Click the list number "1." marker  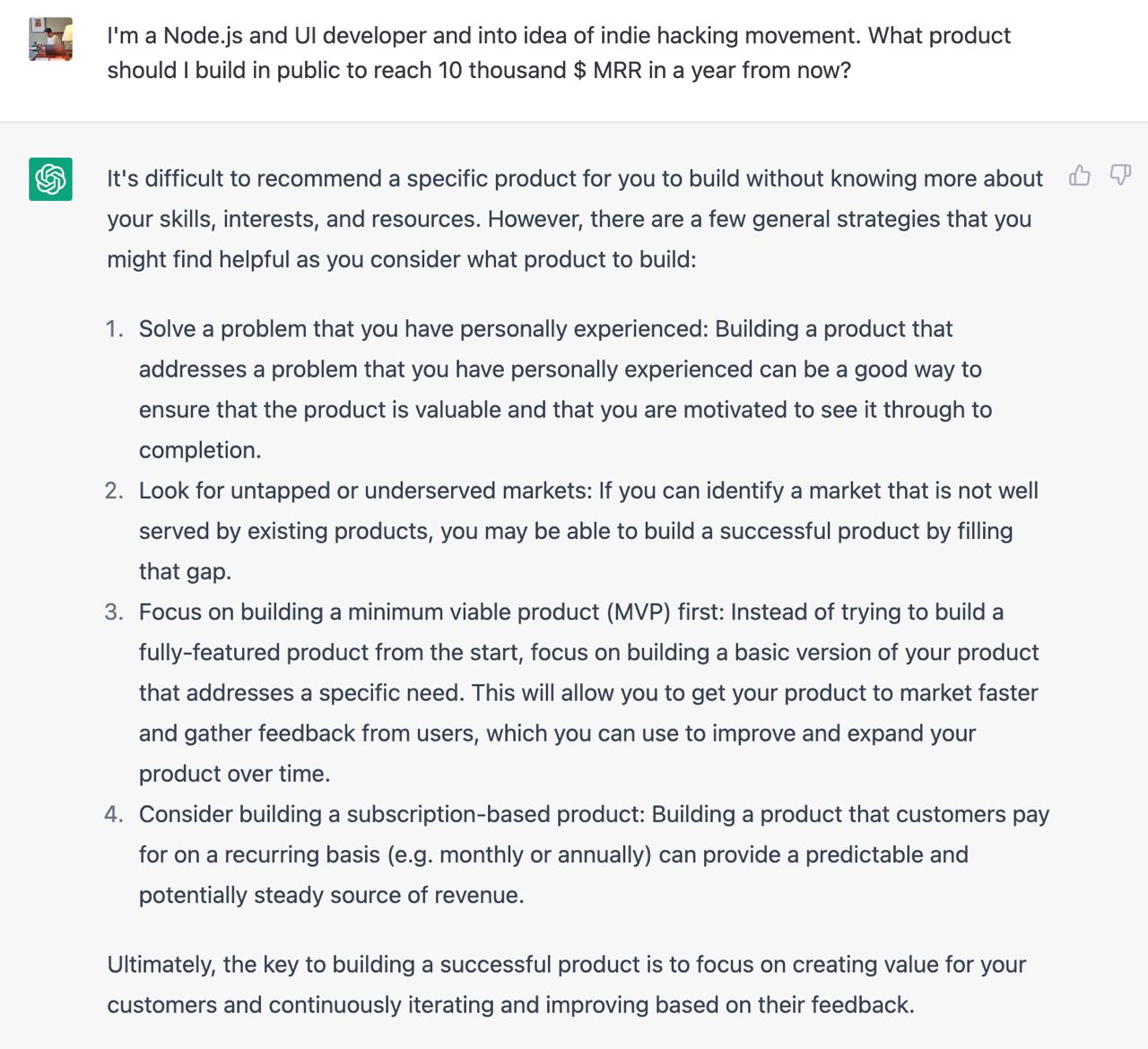[x=114, y=329]
